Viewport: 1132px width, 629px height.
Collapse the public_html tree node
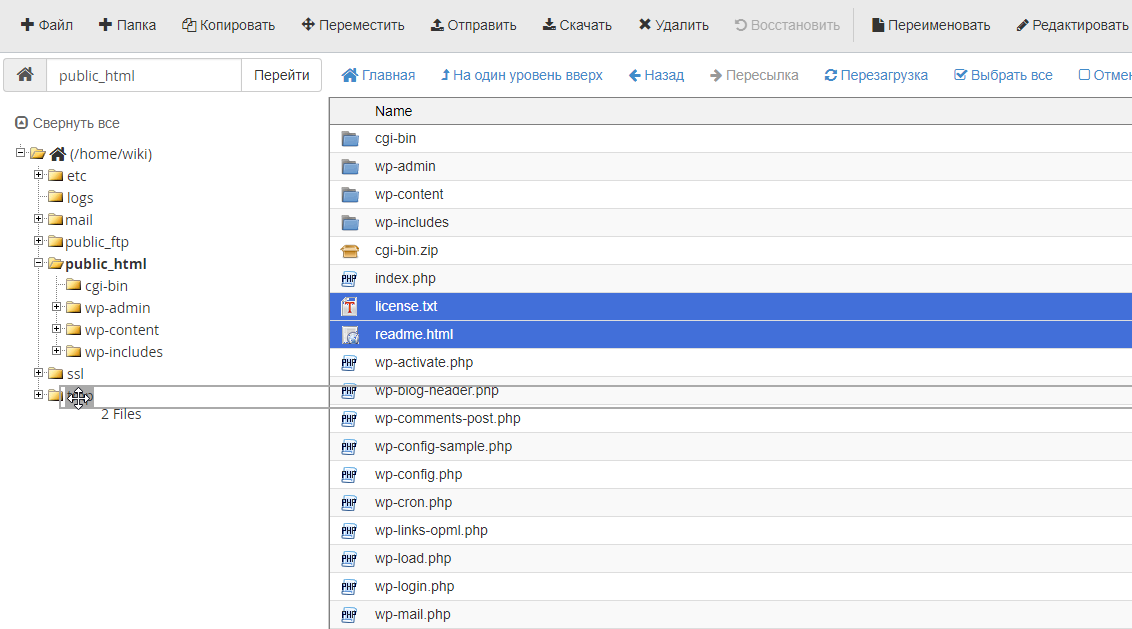(39, 263)
